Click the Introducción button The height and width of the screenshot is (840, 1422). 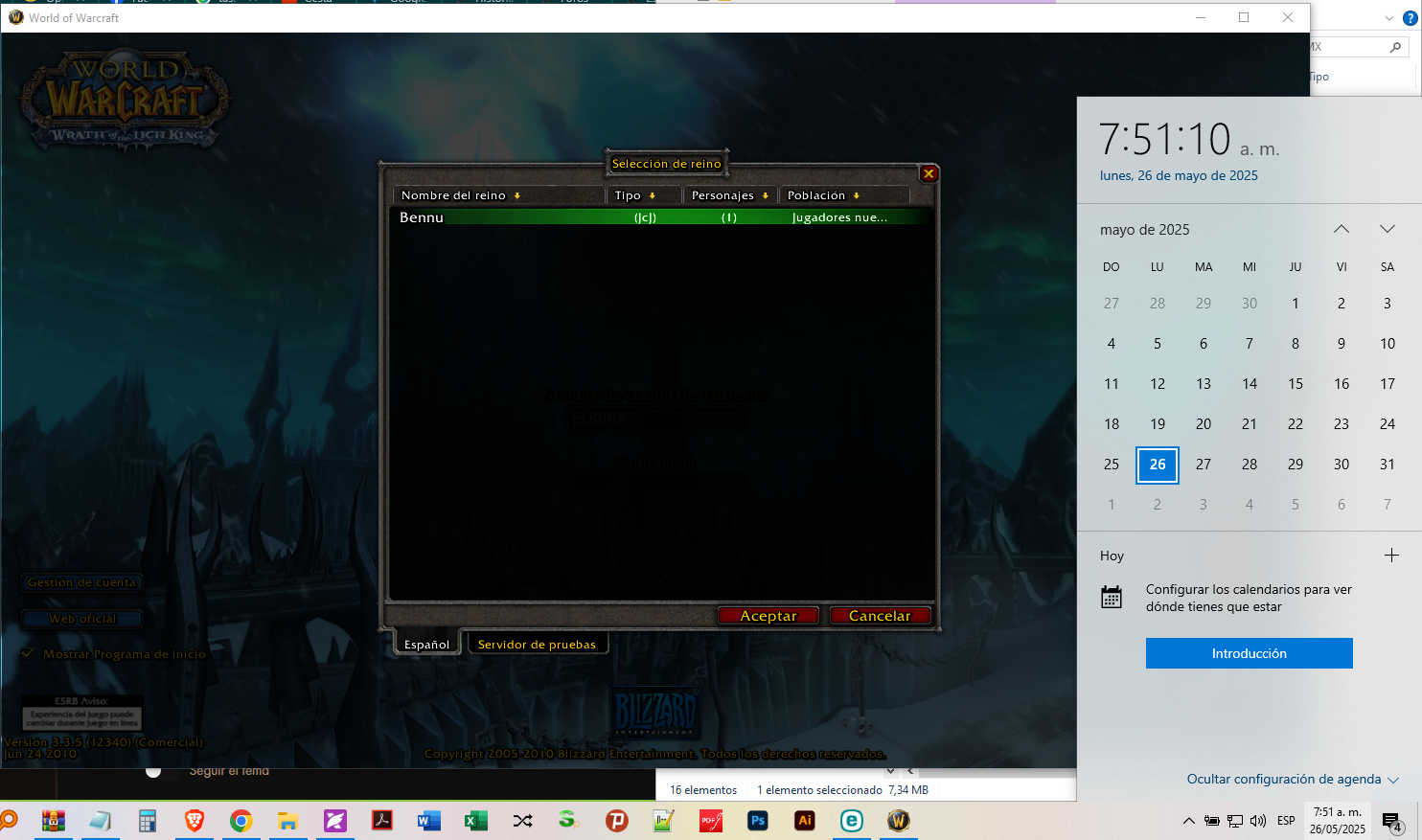(x=1250, y=653)
